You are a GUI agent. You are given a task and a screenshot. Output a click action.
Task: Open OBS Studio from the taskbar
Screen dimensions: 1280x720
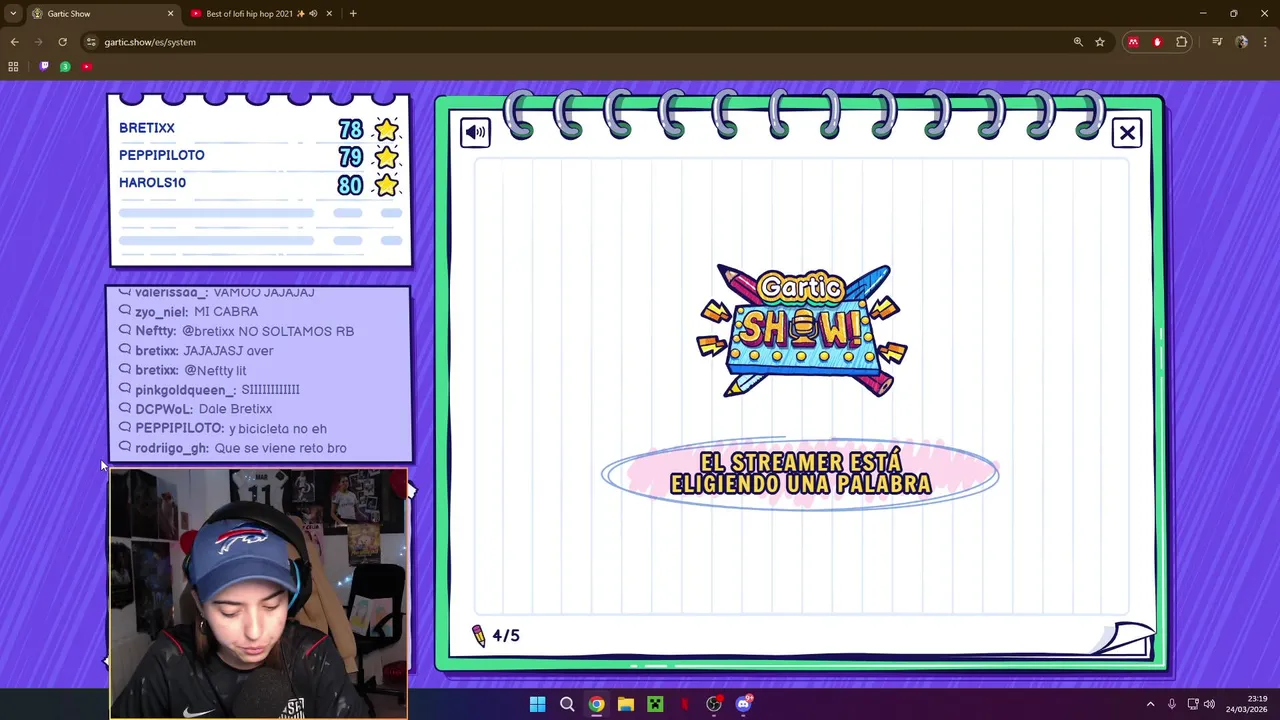tap(714, 704)
